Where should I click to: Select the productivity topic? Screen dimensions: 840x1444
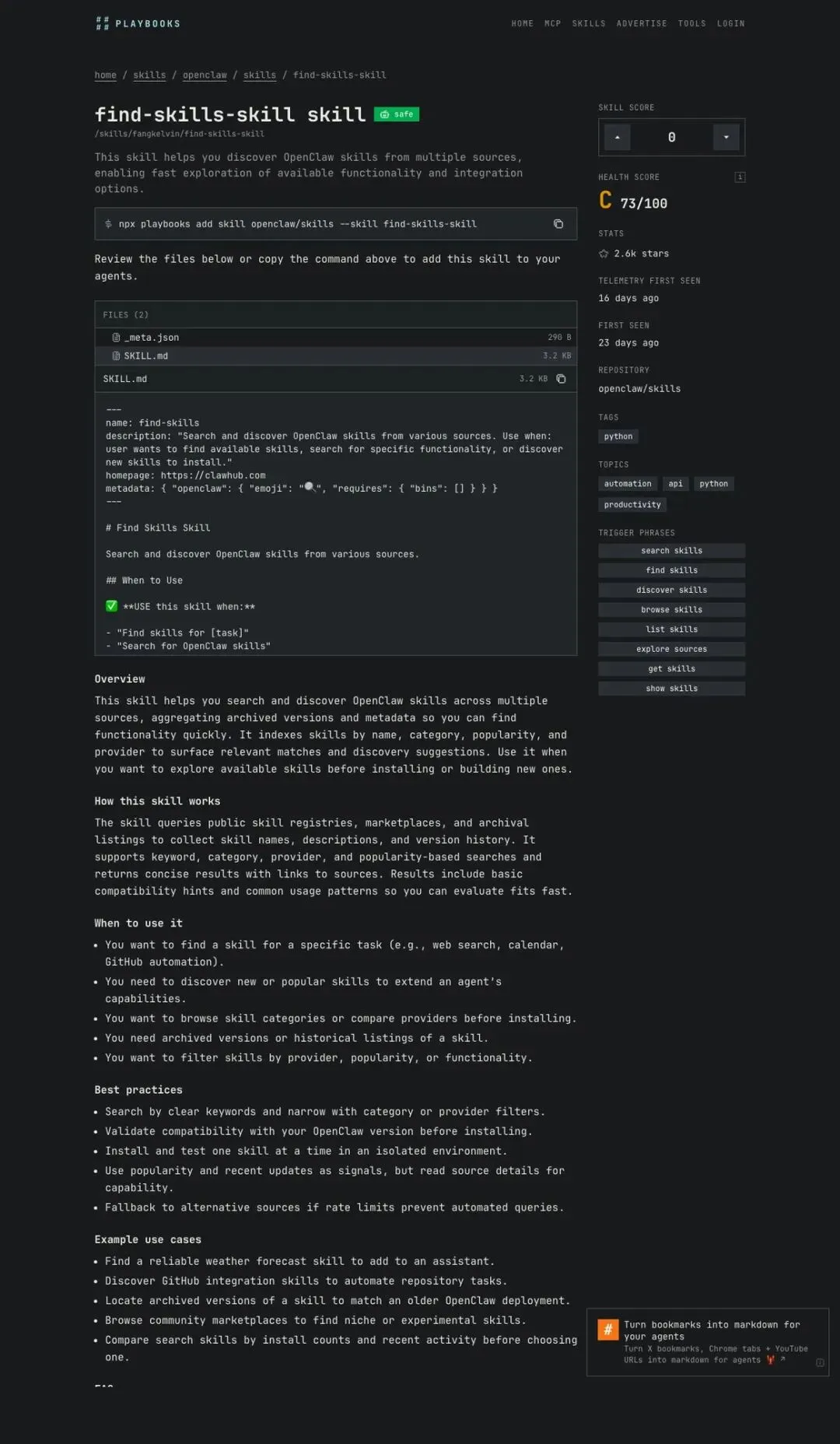[x=632, y=505]
